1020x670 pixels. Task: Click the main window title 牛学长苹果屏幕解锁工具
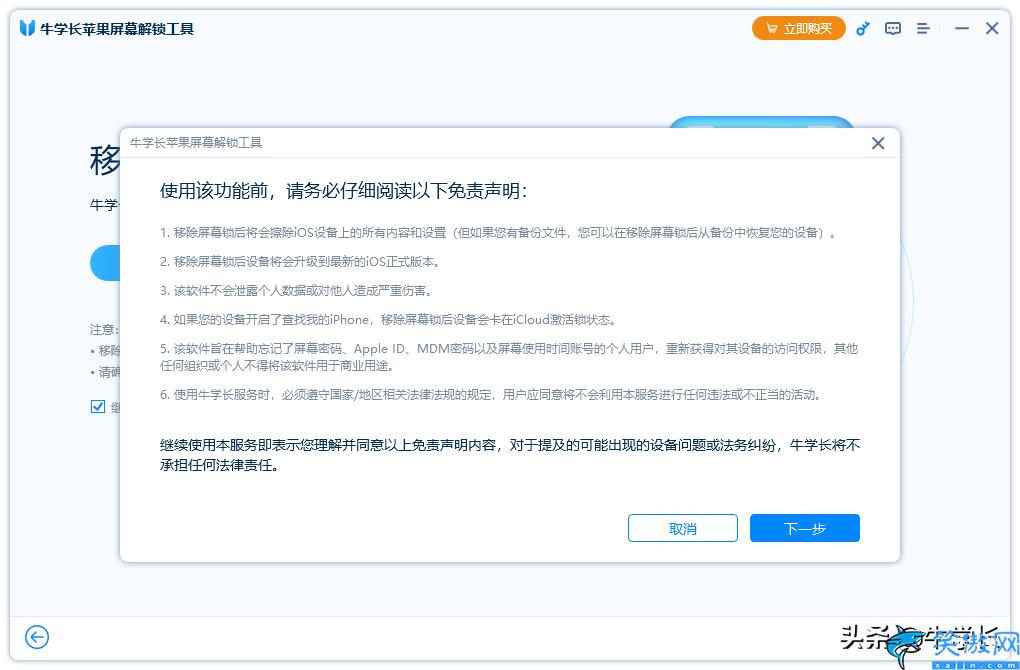point(117,29)
